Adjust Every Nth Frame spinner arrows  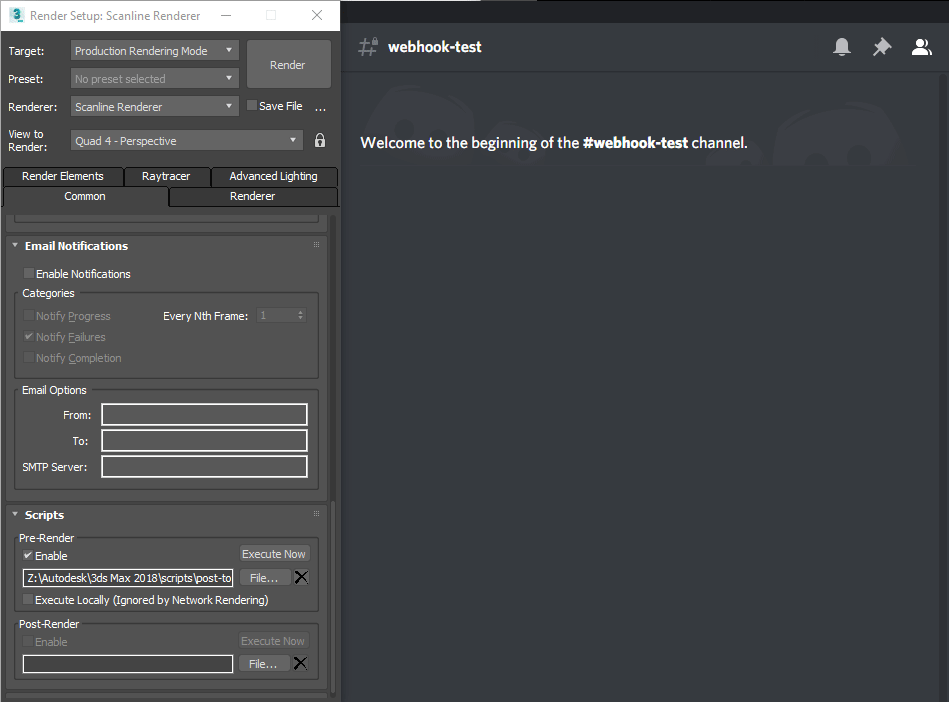300,315
